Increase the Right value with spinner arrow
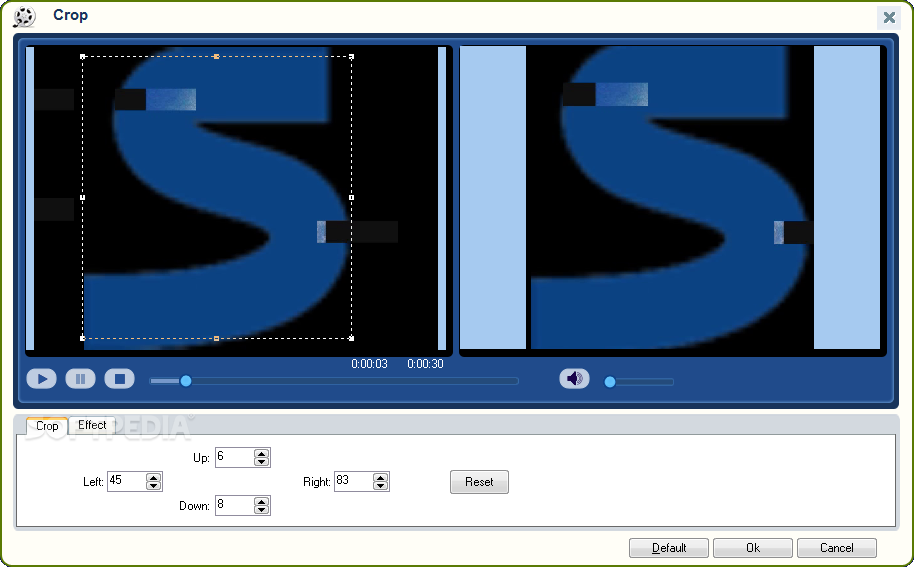 point(381,478)
